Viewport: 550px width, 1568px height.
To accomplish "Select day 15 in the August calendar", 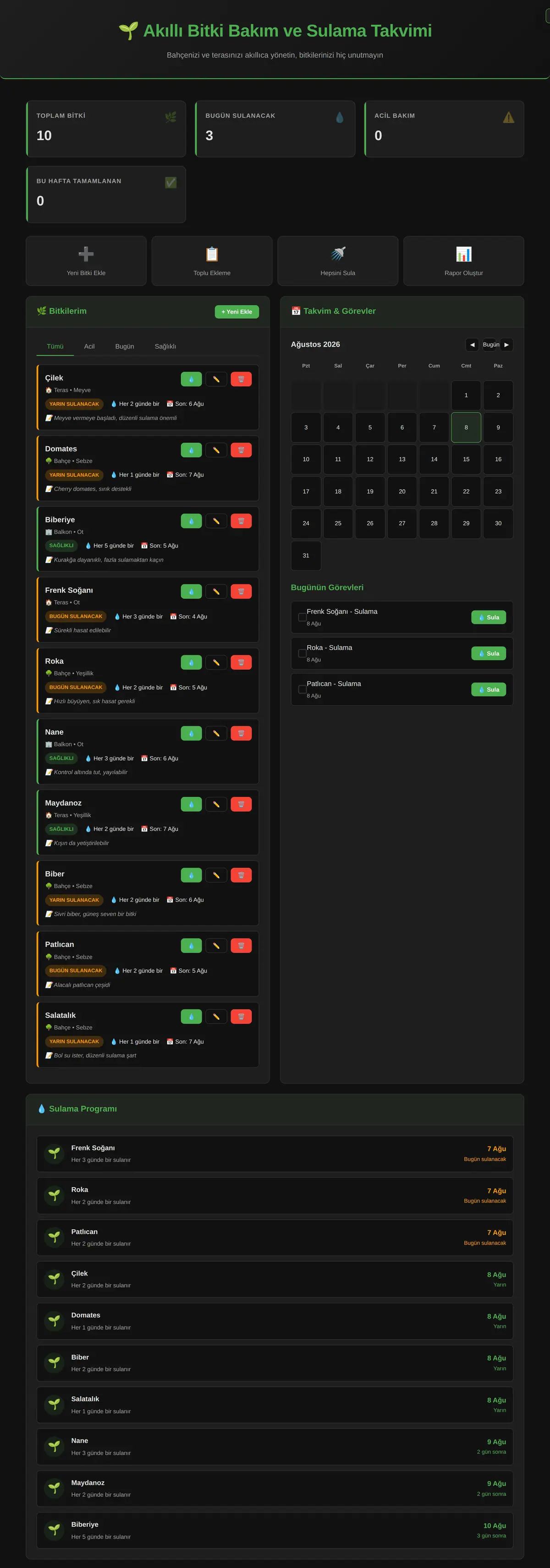I will tap(466, 459).
